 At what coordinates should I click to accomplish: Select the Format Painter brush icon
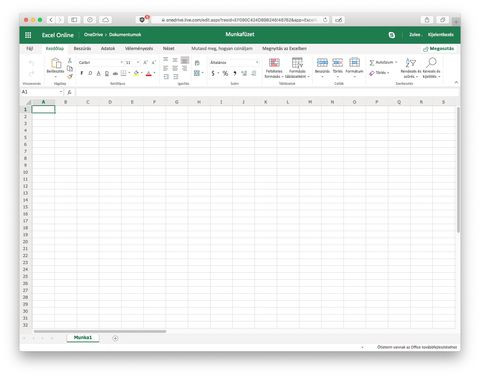pos(70,77)
